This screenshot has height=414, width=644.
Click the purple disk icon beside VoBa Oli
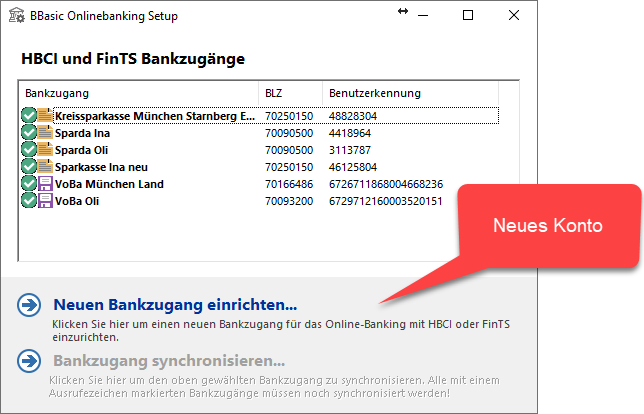45,201
